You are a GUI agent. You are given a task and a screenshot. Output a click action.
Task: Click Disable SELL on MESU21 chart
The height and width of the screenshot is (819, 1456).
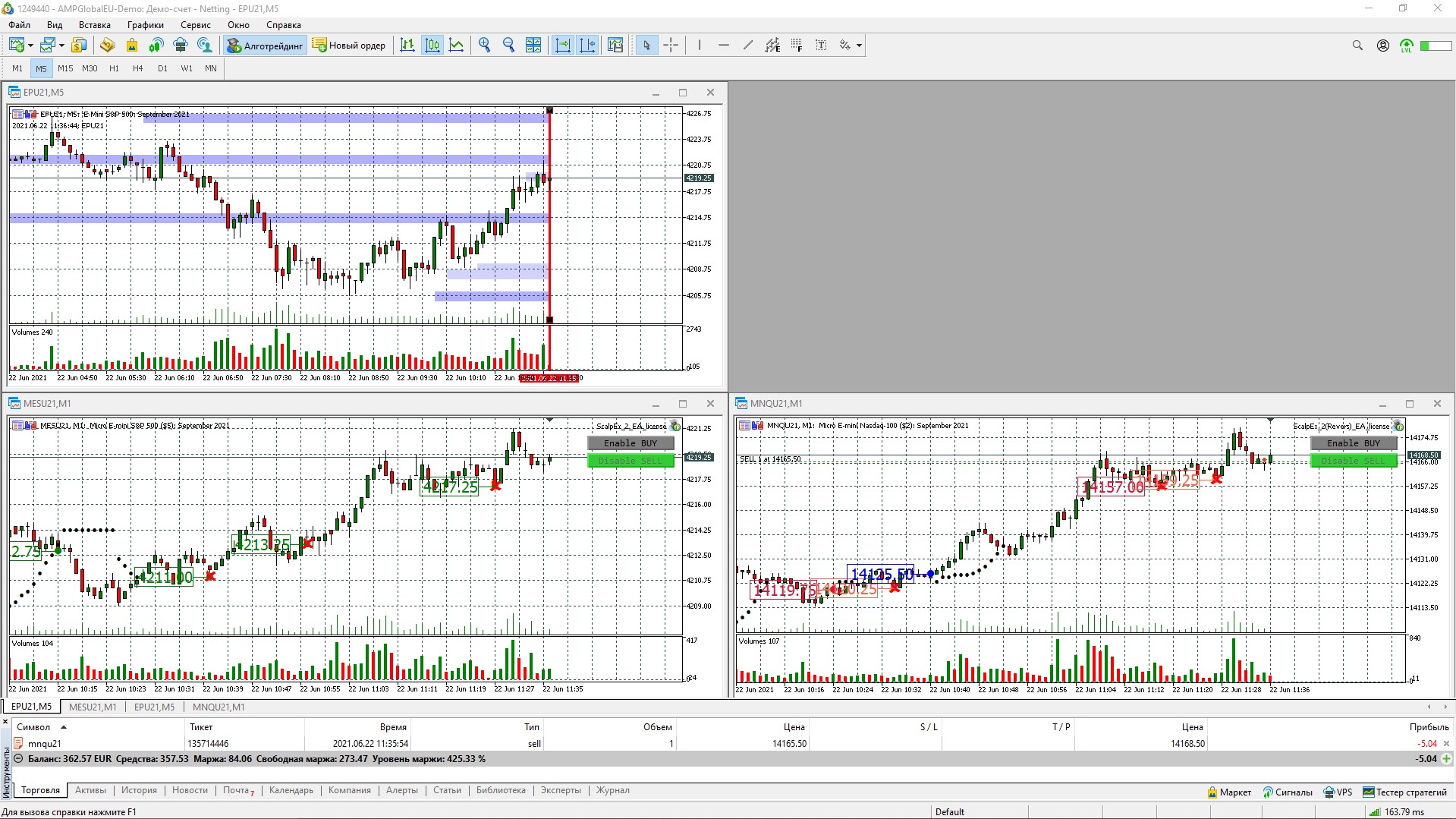point(631,461)
